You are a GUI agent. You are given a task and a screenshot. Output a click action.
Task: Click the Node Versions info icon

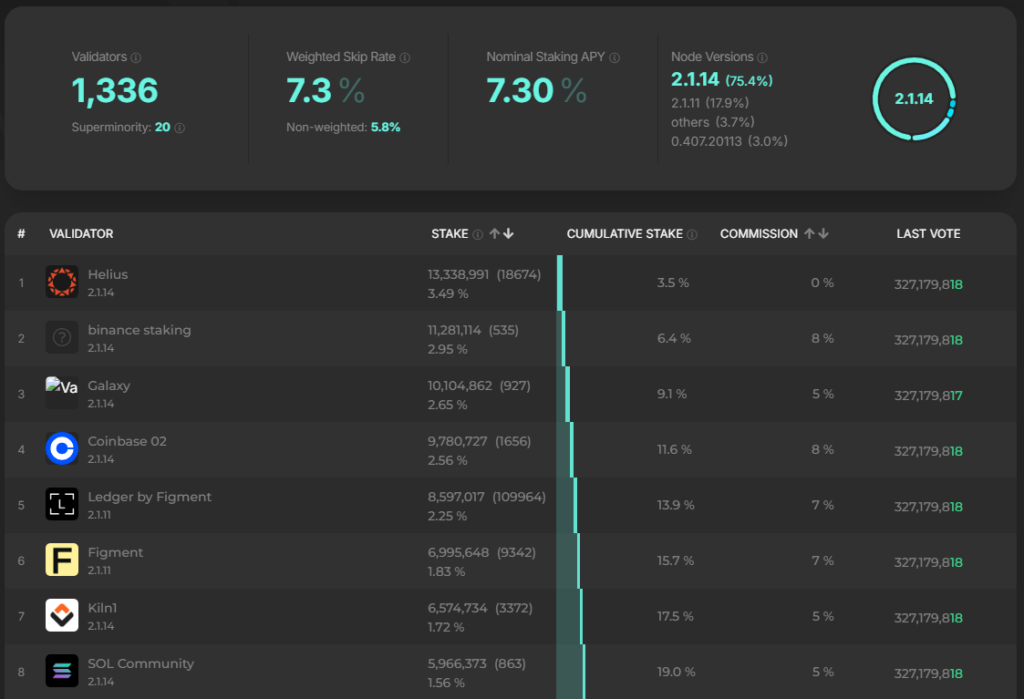point(762,57)
